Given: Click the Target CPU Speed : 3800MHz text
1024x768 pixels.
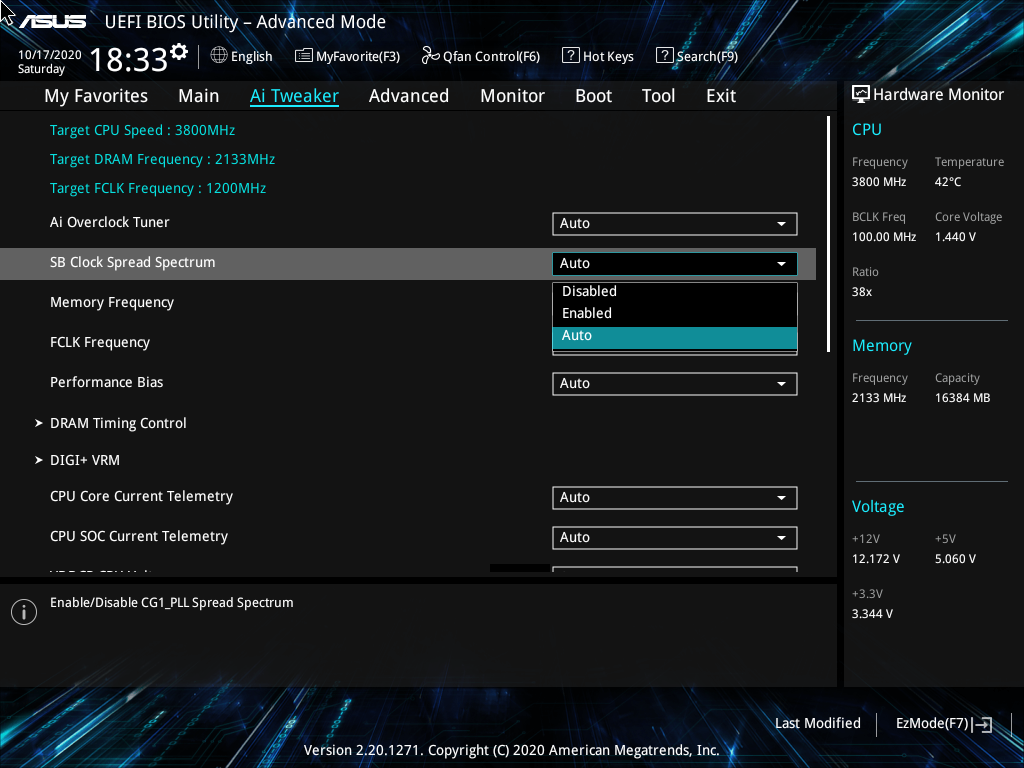Looking at the screenshot, I should click(142, 131).
